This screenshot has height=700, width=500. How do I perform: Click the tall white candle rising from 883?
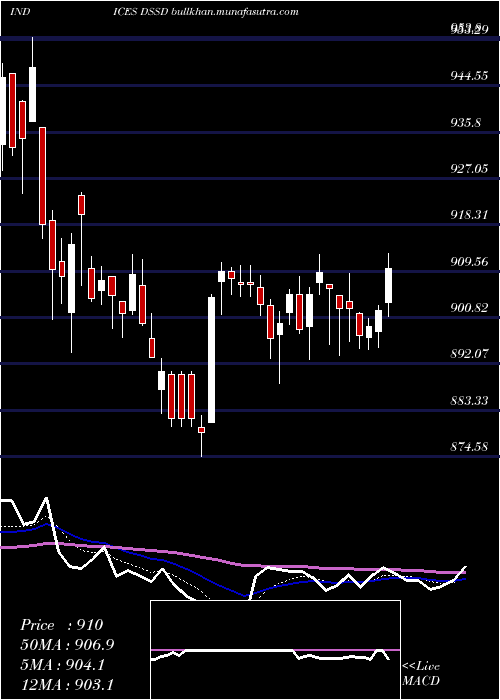[x=211, y=360]
